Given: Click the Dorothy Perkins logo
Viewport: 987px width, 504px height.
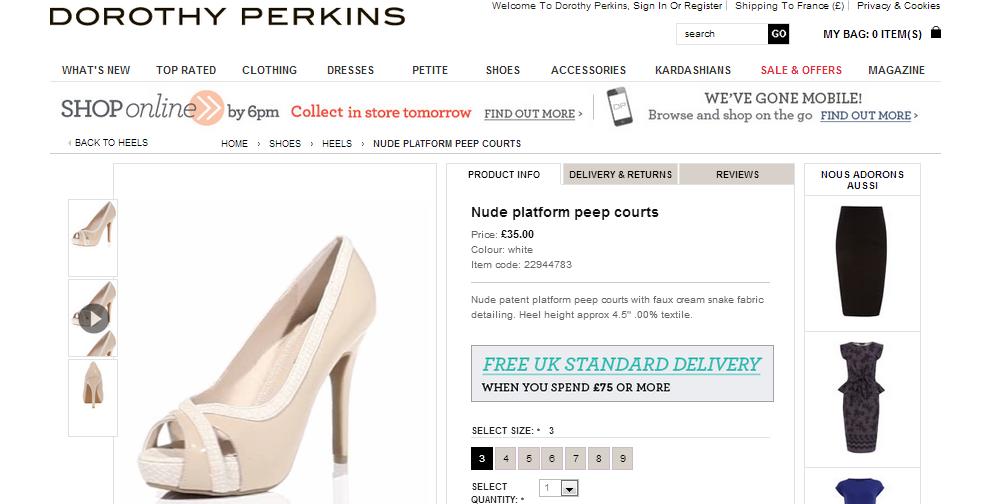Looking at the screenshot, I should [x=227, y=16].
